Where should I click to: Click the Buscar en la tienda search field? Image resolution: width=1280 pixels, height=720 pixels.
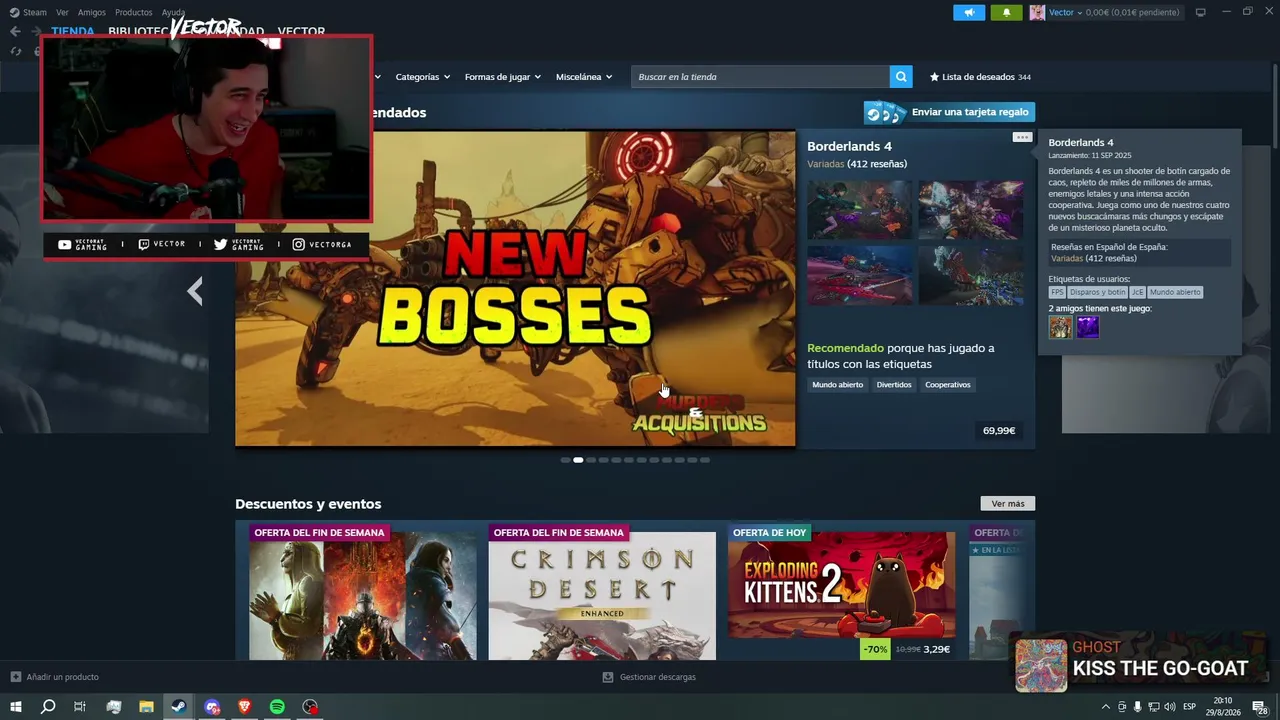point(760,77)
